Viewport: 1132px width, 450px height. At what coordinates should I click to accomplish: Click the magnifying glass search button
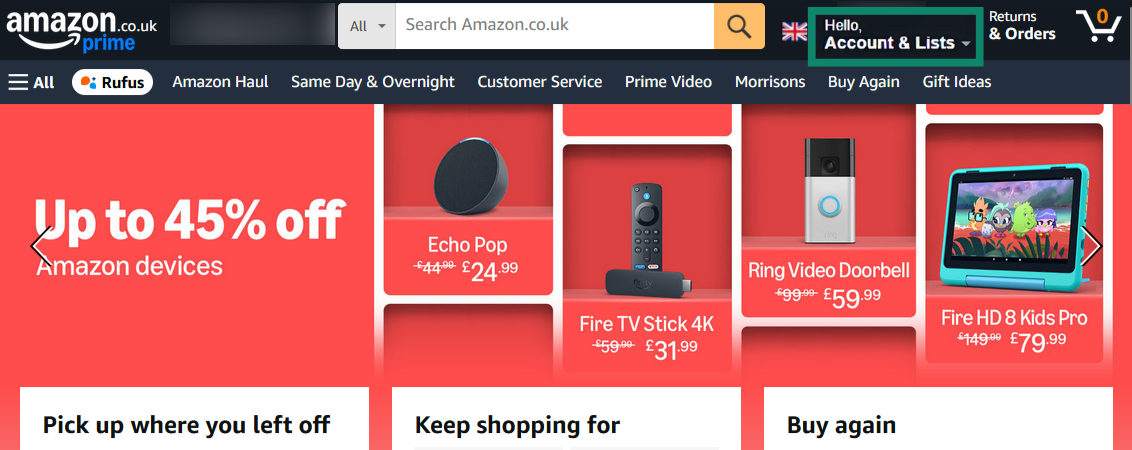click(x=739, y=26)
